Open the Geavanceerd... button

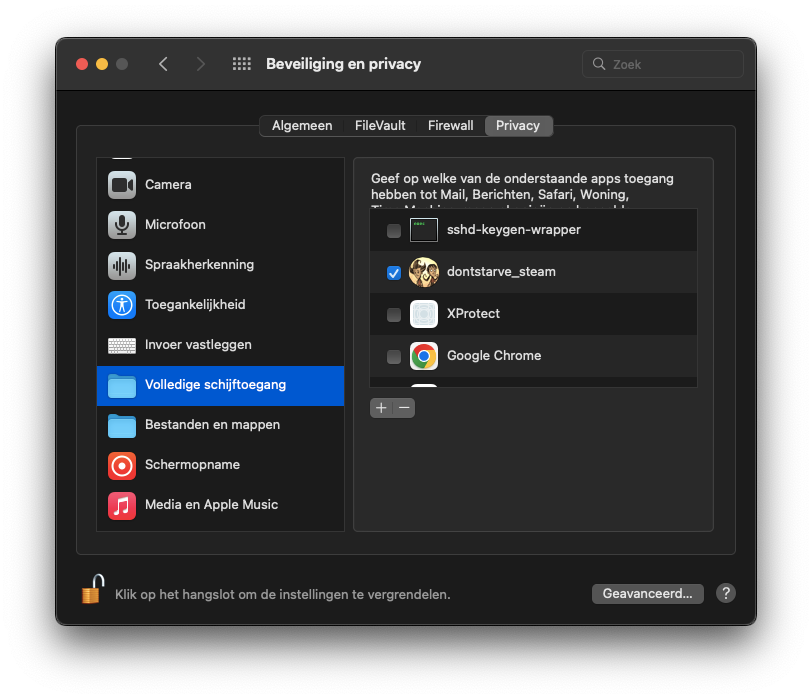pos(647,593)
